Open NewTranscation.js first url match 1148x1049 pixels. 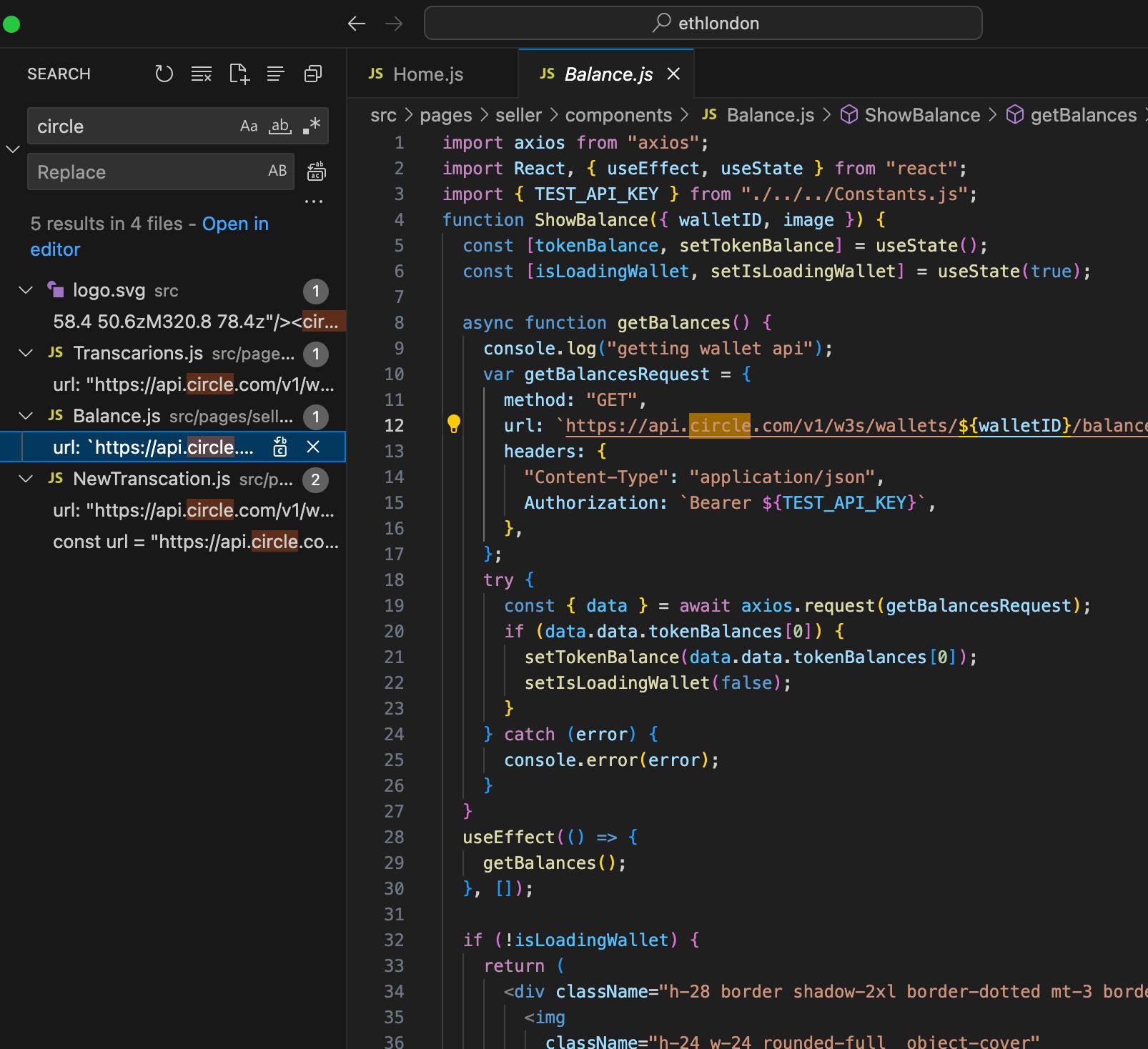[x=194, y=510]
